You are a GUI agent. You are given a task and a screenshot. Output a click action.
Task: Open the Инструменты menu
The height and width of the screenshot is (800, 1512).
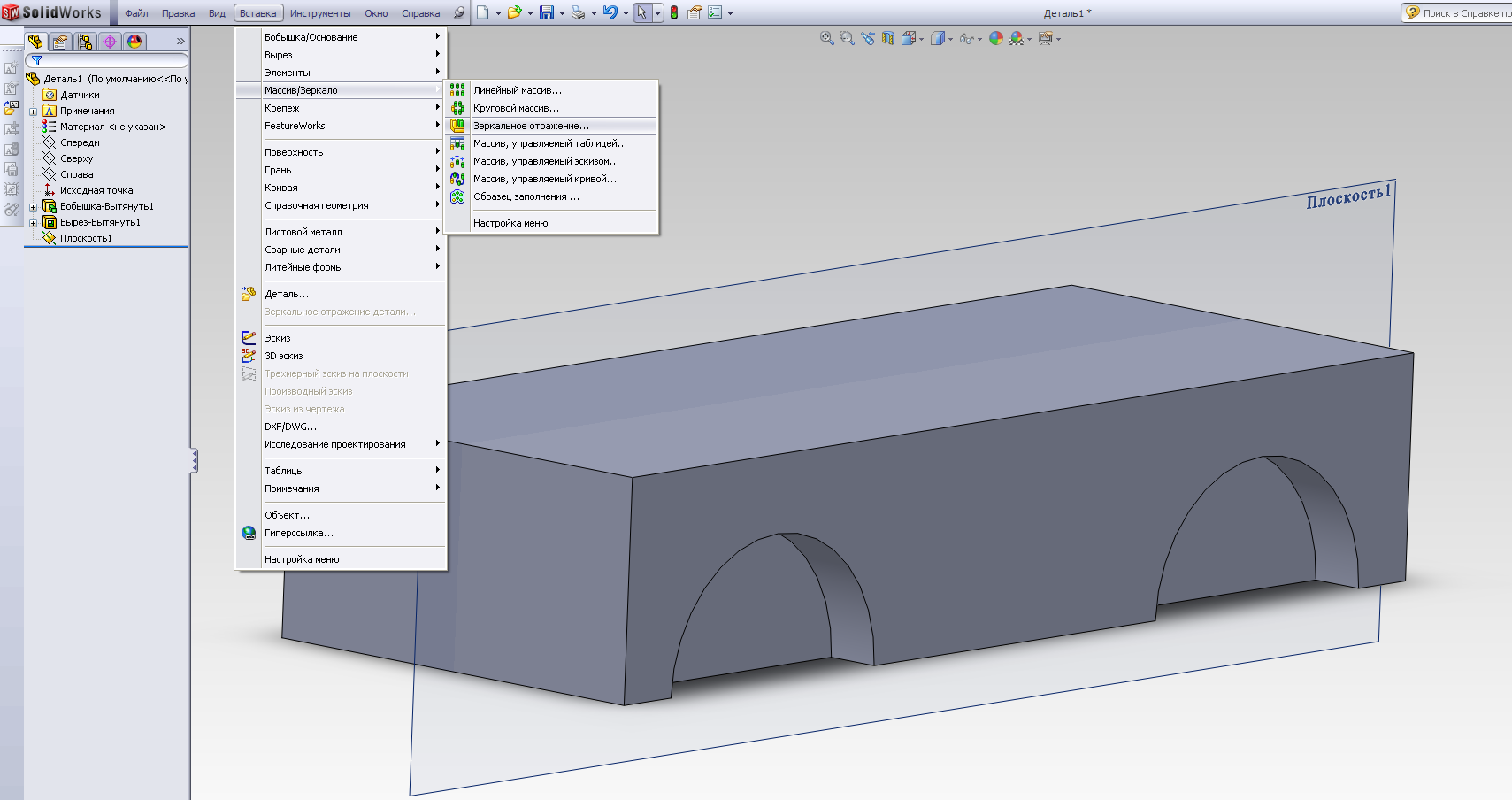click(319, 13)
